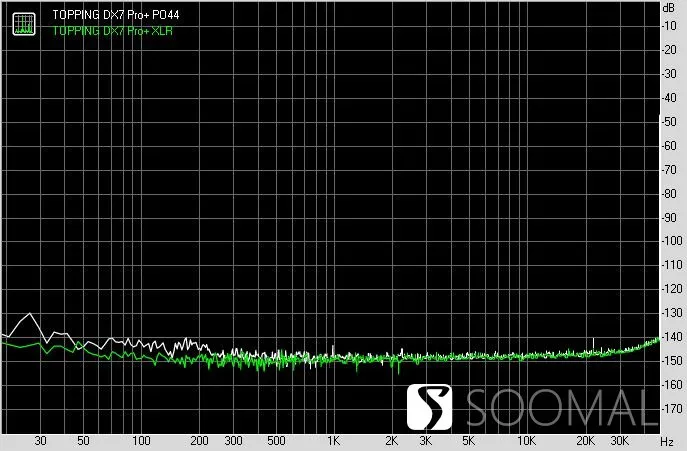Click the 10K frequency axis label
This screenshot has height=451, width=687.
coord(526,441)
